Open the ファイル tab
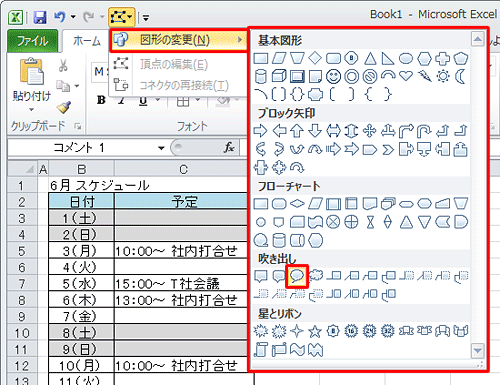The image size is (500, 385). tap(32, 41)
